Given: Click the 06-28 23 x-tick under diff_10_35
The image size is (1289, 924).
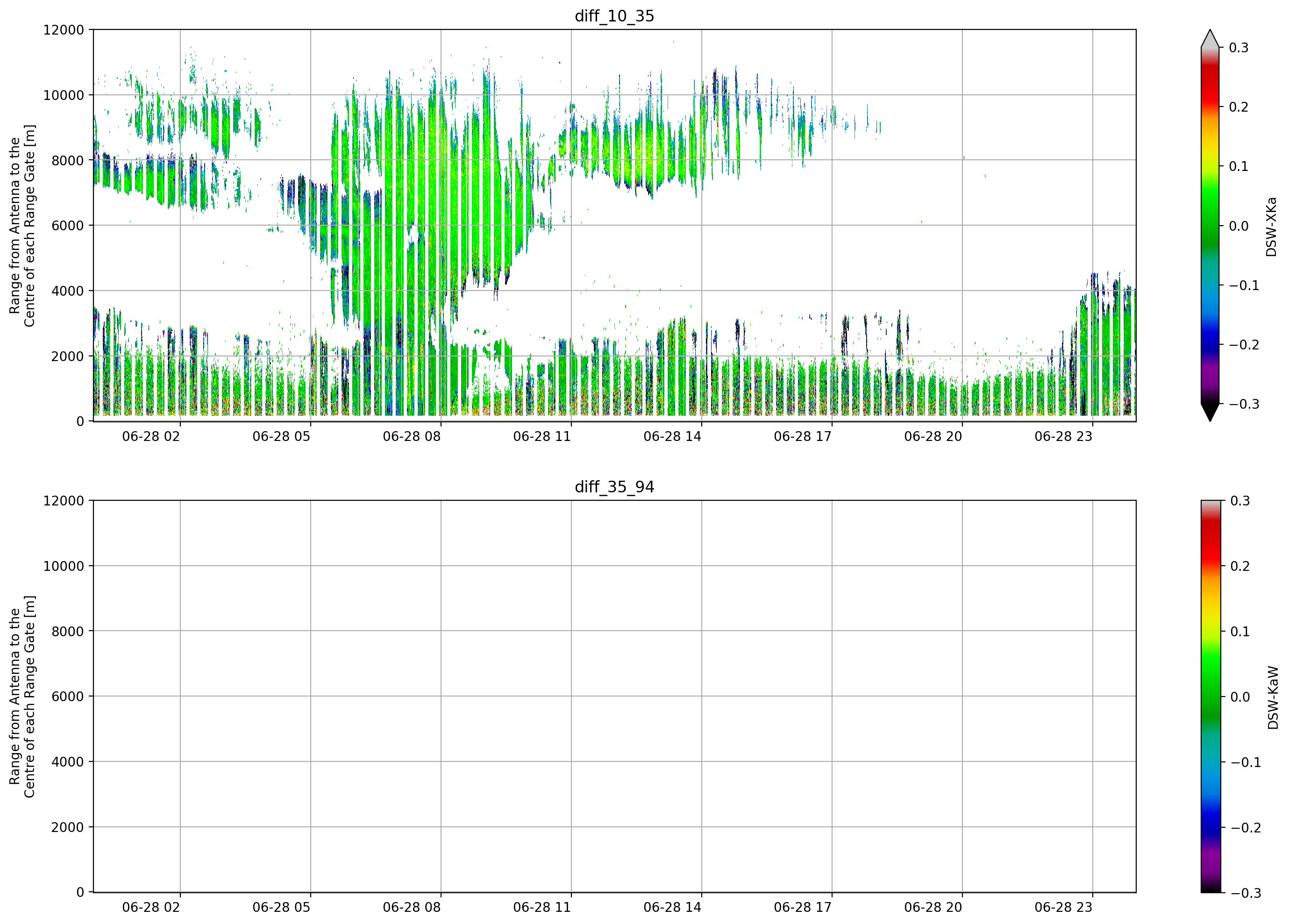Looking at the screenshot, I should click(x=1063, y=436).
